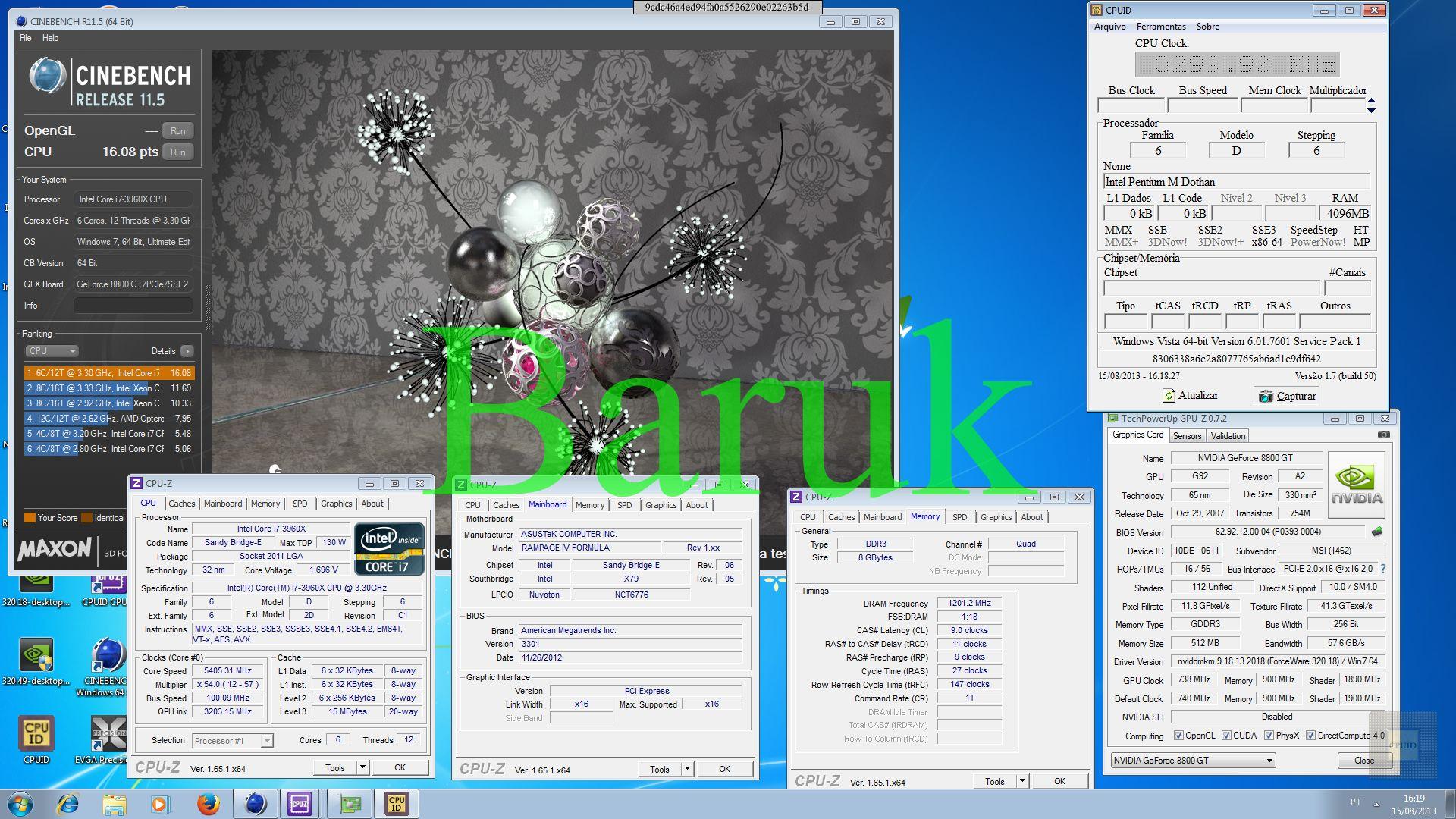The image size is (1456, 819).
Task: Click the CPUID Nome field Intel Pentium M Dothan
Action: tap(1236, 182)
